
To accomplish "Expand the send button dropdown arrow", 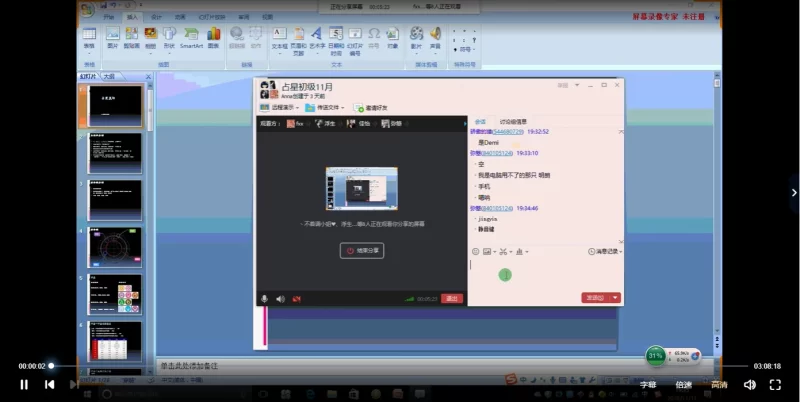I will 615,297.
